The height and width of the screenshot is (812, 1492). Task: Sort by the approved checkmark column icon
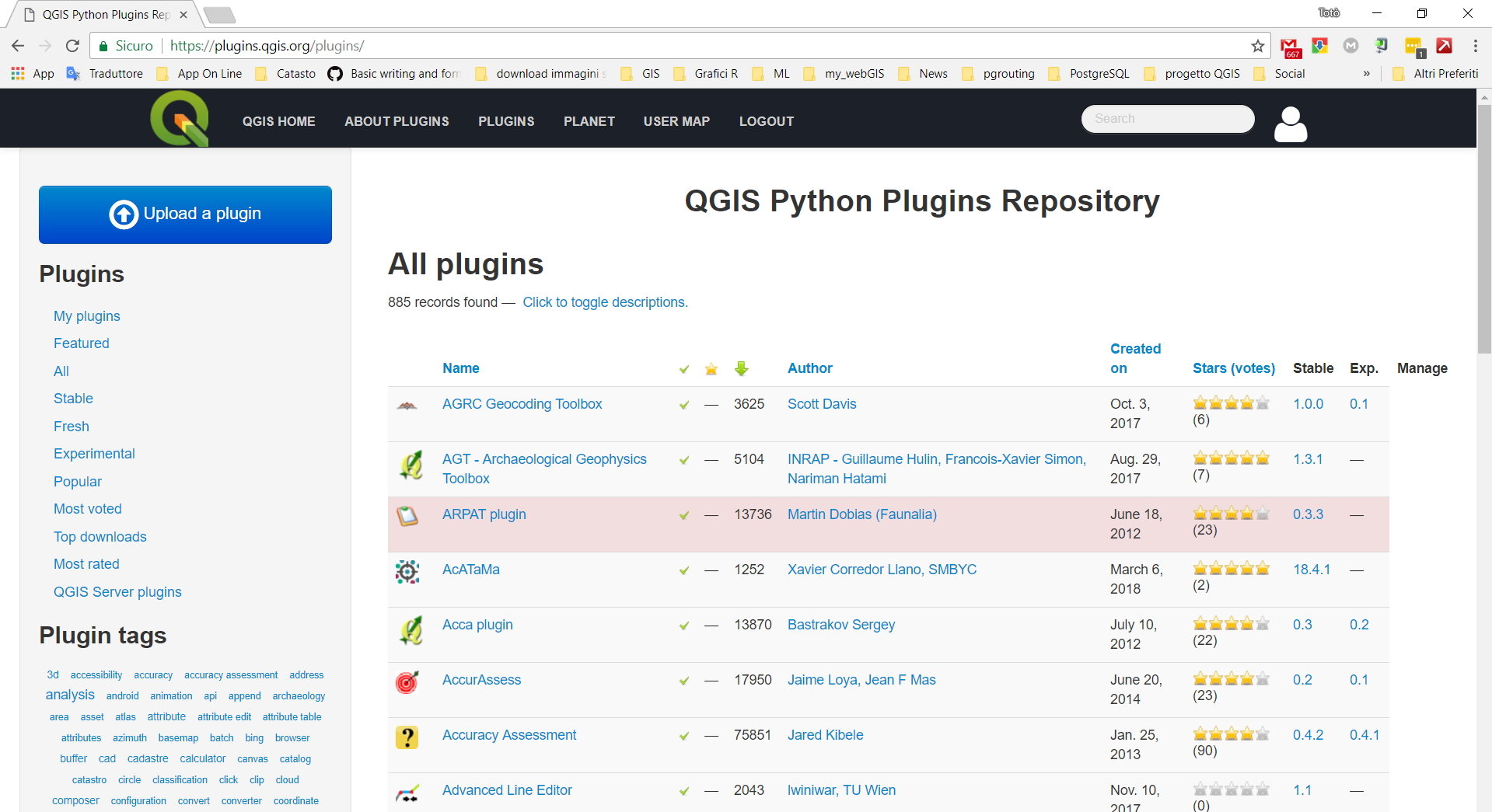(x=683, y=369)
